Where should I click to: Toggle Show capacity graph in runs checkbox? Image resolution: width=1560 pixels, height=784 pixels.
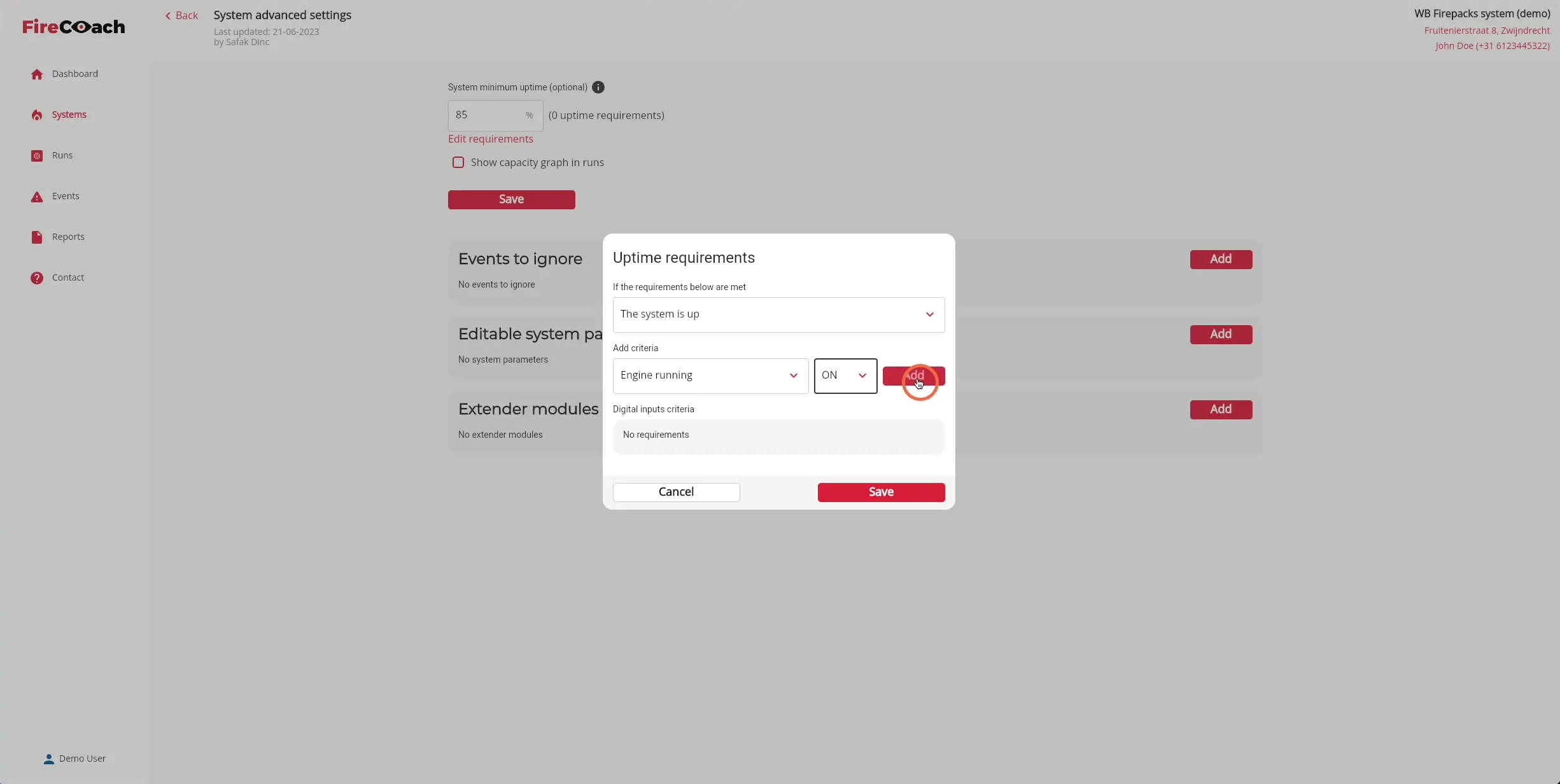point(458,162)
